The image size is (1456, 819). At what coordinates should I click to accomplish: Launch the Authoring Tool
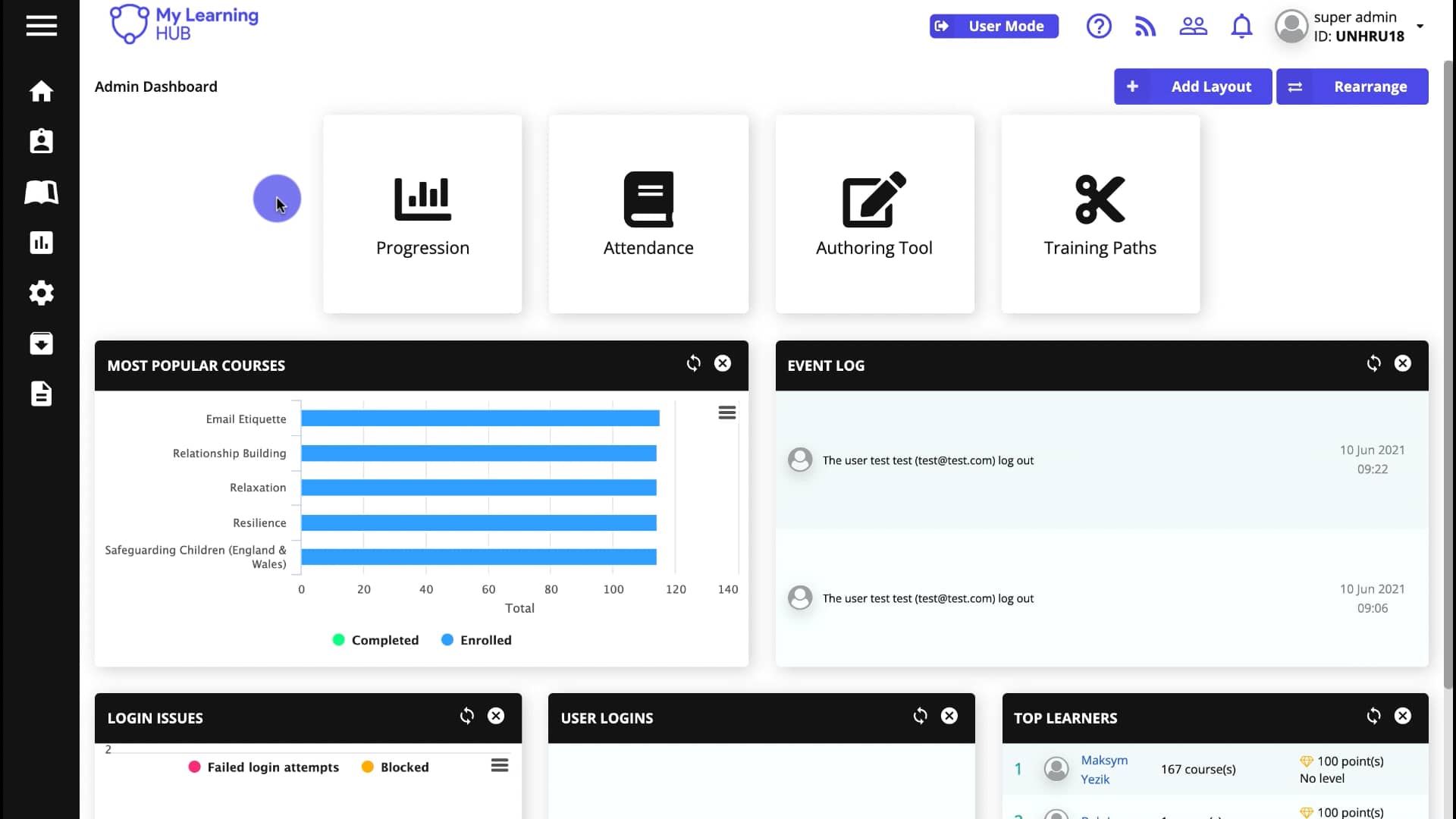coord(874,213)
